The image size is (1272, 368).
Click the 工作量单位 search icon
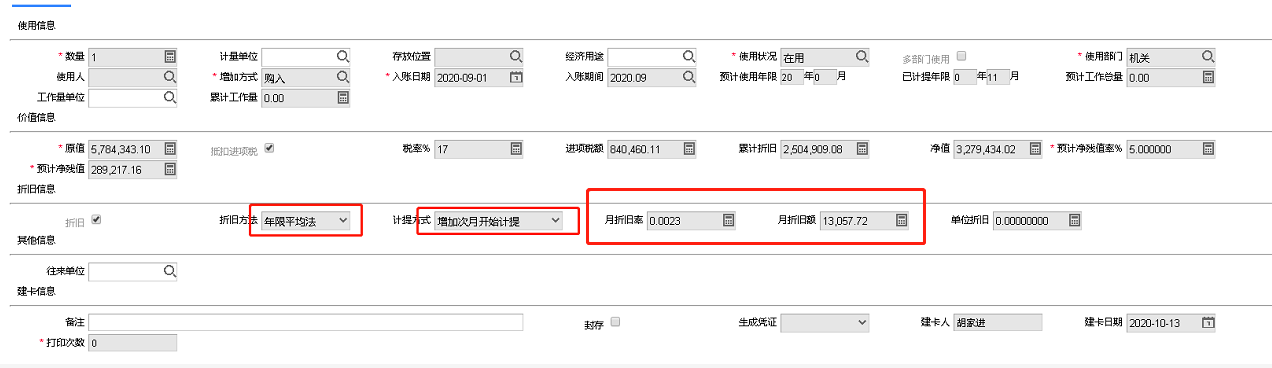tap(169, 98)
